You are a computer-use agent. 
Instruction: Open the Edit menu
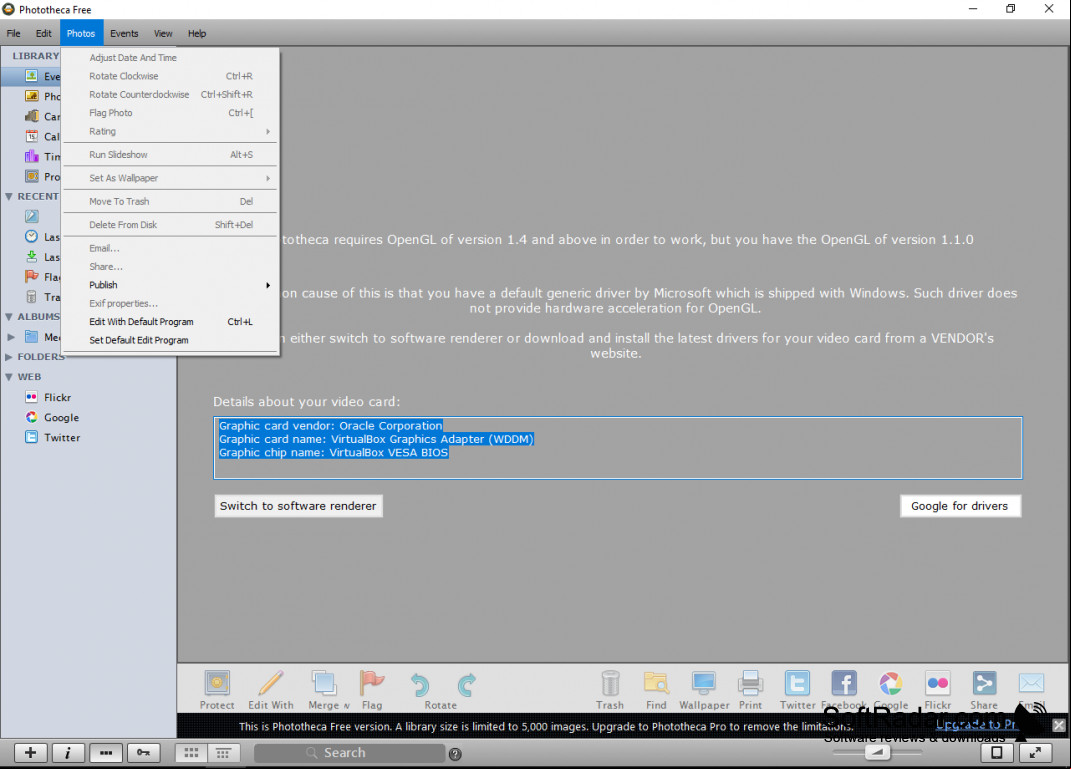[x=44, y=33]
